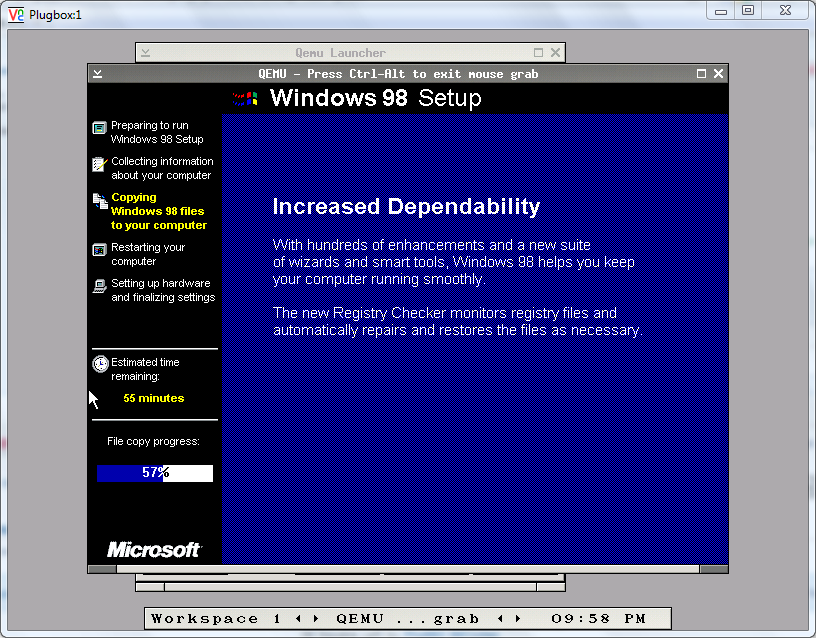Click the Qemu Launcher window's bottom-left resize grip

150,587
